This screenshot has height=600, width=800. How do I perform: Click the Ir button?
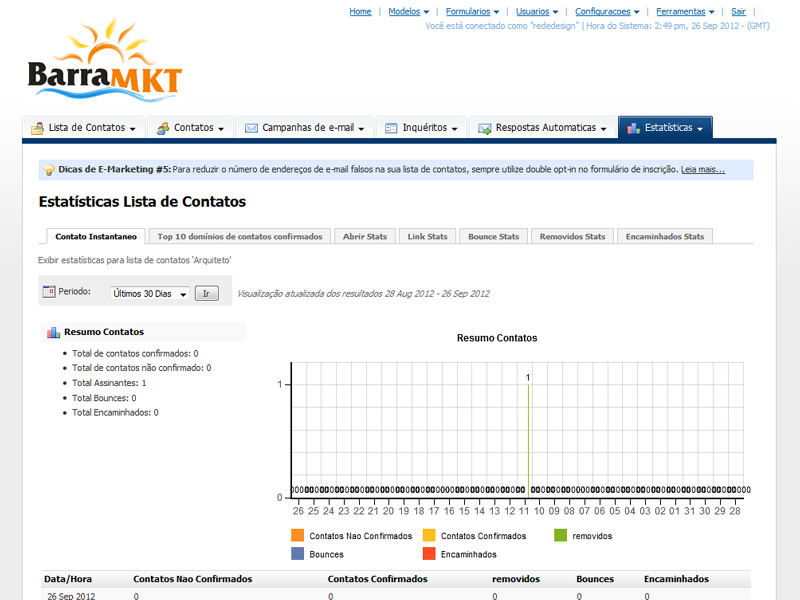(x=207, y=293)
